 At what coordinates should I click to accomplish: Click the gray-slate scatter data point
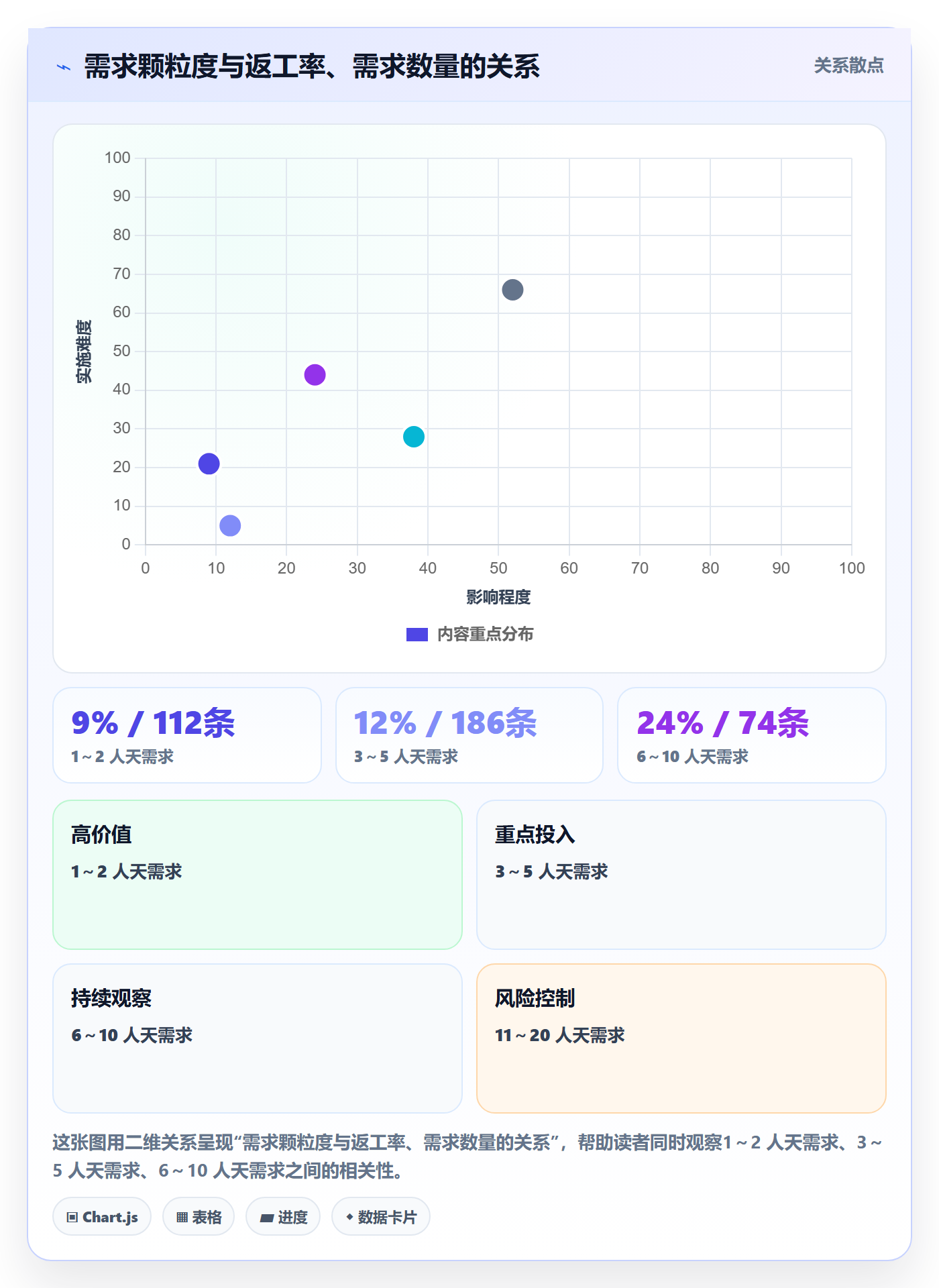pos(512,290)
